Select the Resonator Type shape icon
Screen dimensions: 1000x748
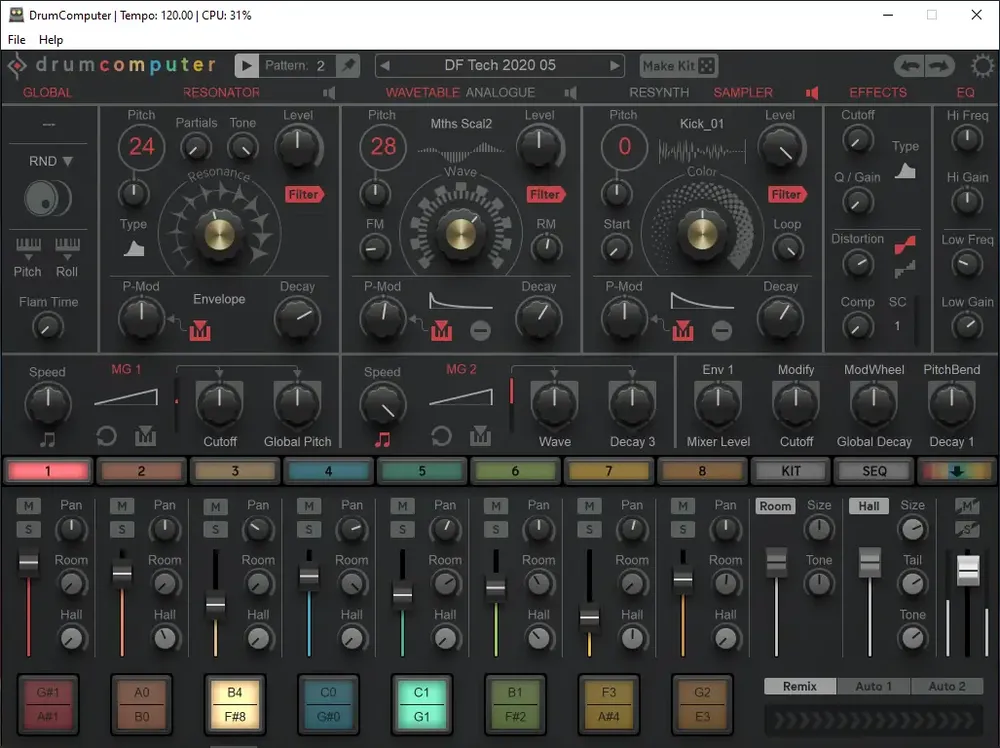(134, 248)
